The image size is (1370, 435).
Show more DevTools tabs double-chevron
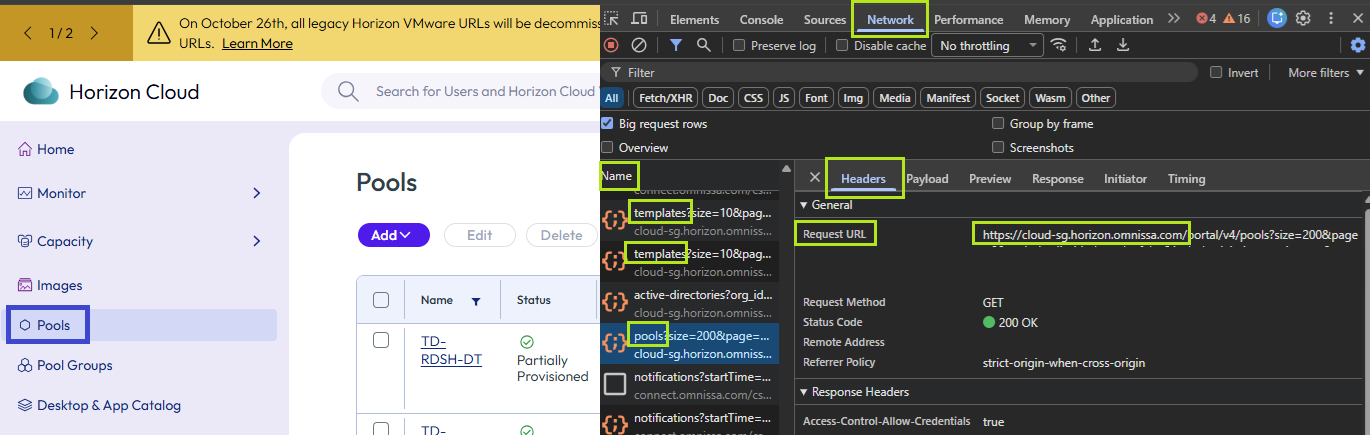point(1174,18)
